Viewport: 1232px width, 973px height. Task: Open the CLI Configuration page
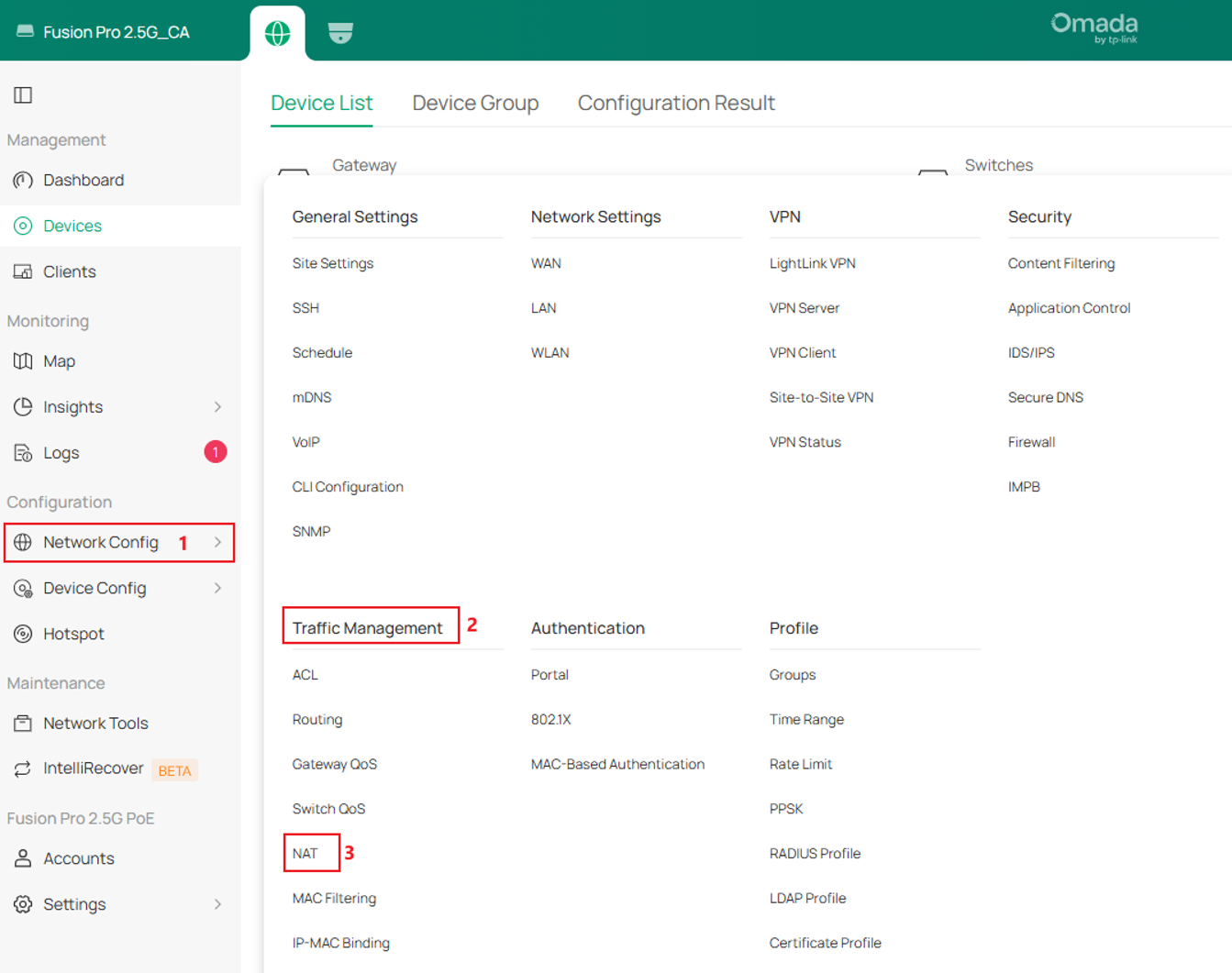(348, 487)
